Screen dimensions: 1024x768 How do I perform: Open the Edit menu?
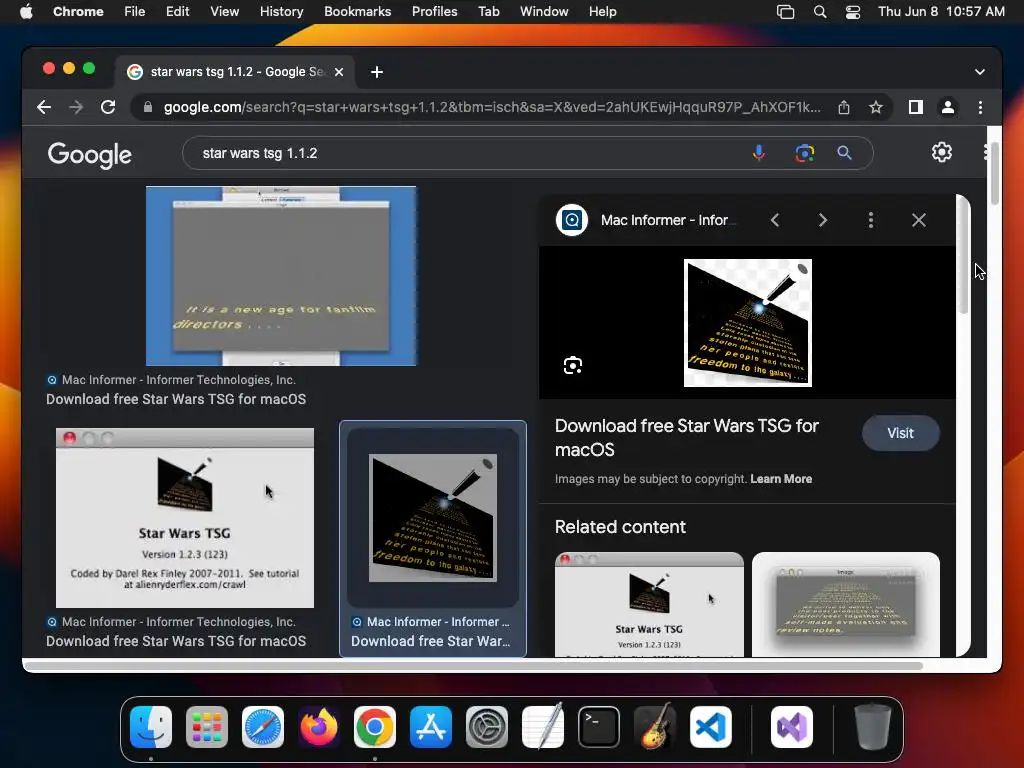(x=177, y=12)
